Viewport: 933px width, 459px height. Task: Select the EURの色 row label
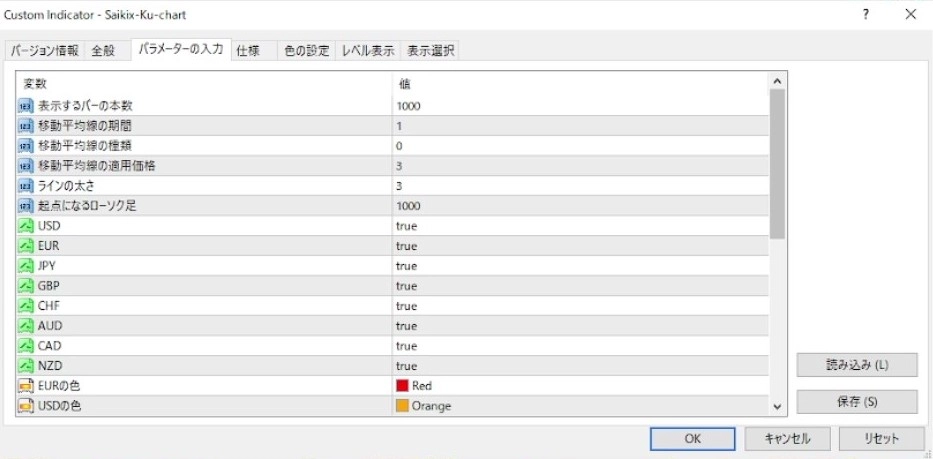(59, 386)
